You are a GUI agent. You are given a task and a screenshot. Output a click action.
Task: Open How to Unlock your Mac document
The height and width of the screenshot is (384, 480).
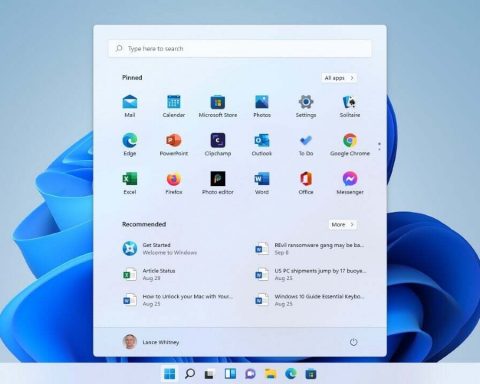click(x=177, y=300)
